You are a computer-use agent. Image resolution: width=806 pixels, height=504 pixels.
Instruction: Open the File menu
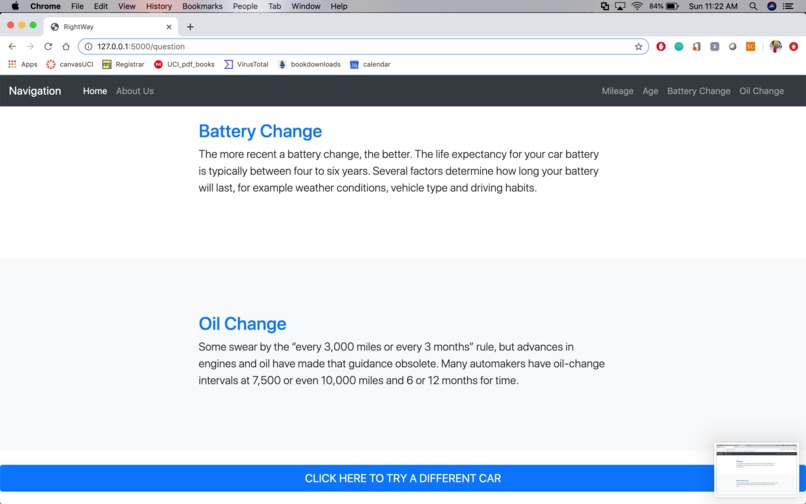[x=77, y=6]
